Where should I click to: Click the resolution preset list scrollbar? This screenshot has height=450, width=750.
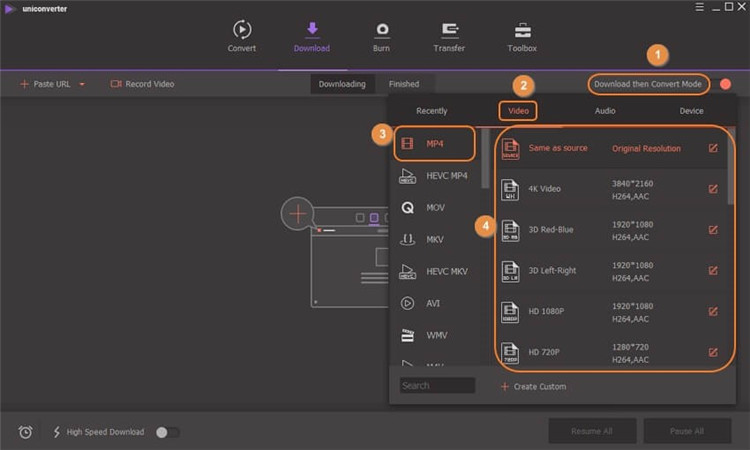731,166
